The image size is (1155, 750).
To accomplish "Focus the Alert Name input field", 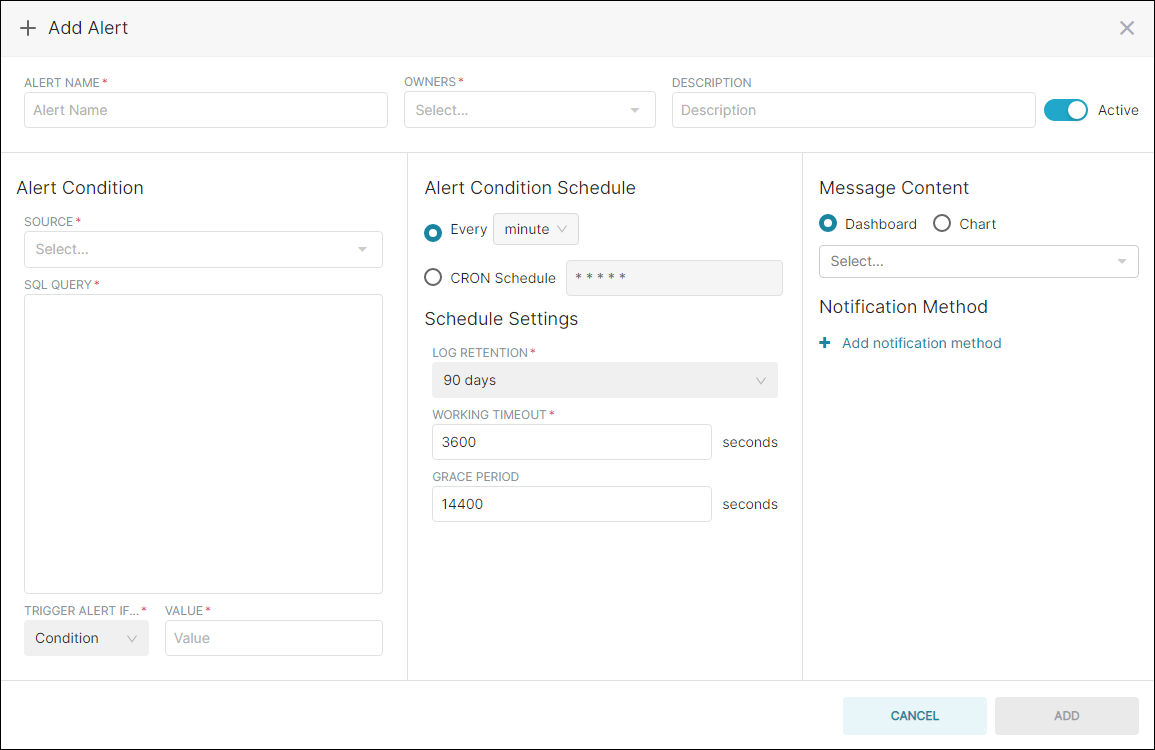I will [205, 110].
